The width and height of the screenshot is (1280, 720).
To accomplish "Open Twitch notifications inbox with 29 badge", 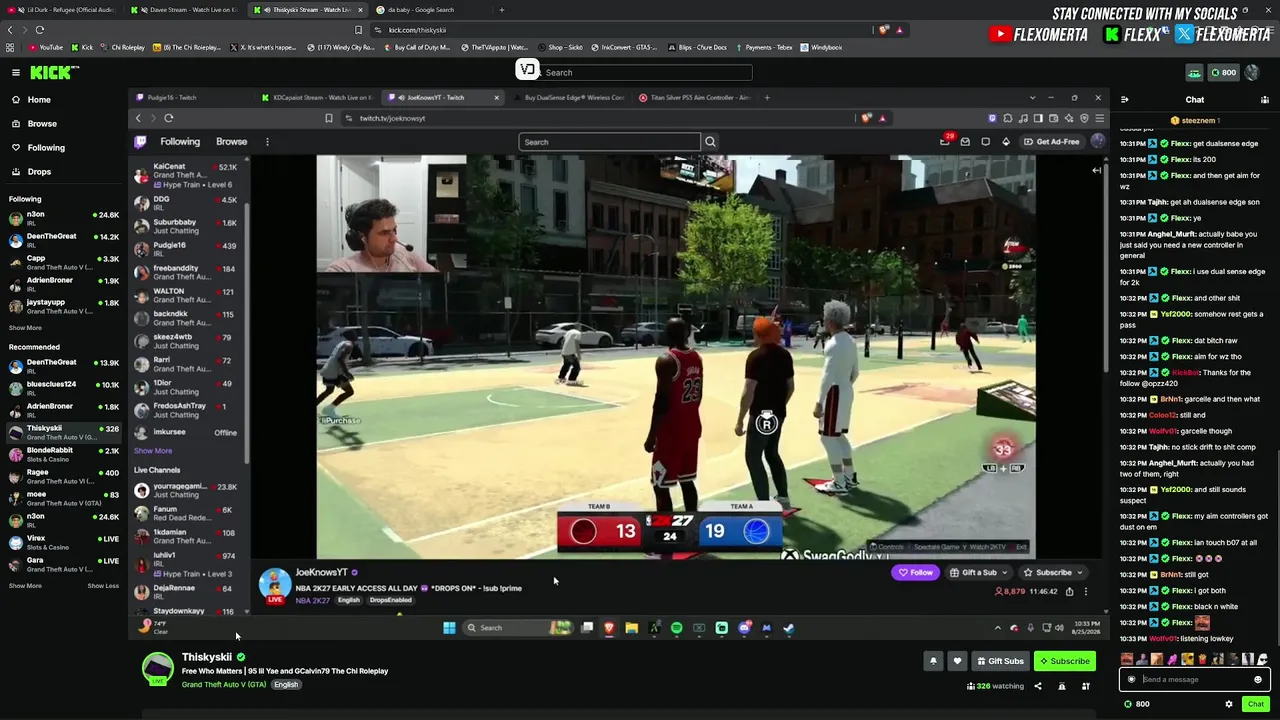I will click(945, 141).
